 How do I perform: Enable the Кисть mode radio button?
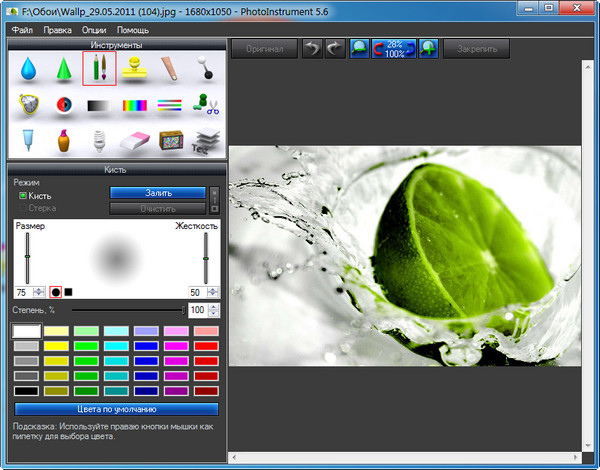pyautogui.click(x=23, y=196)
